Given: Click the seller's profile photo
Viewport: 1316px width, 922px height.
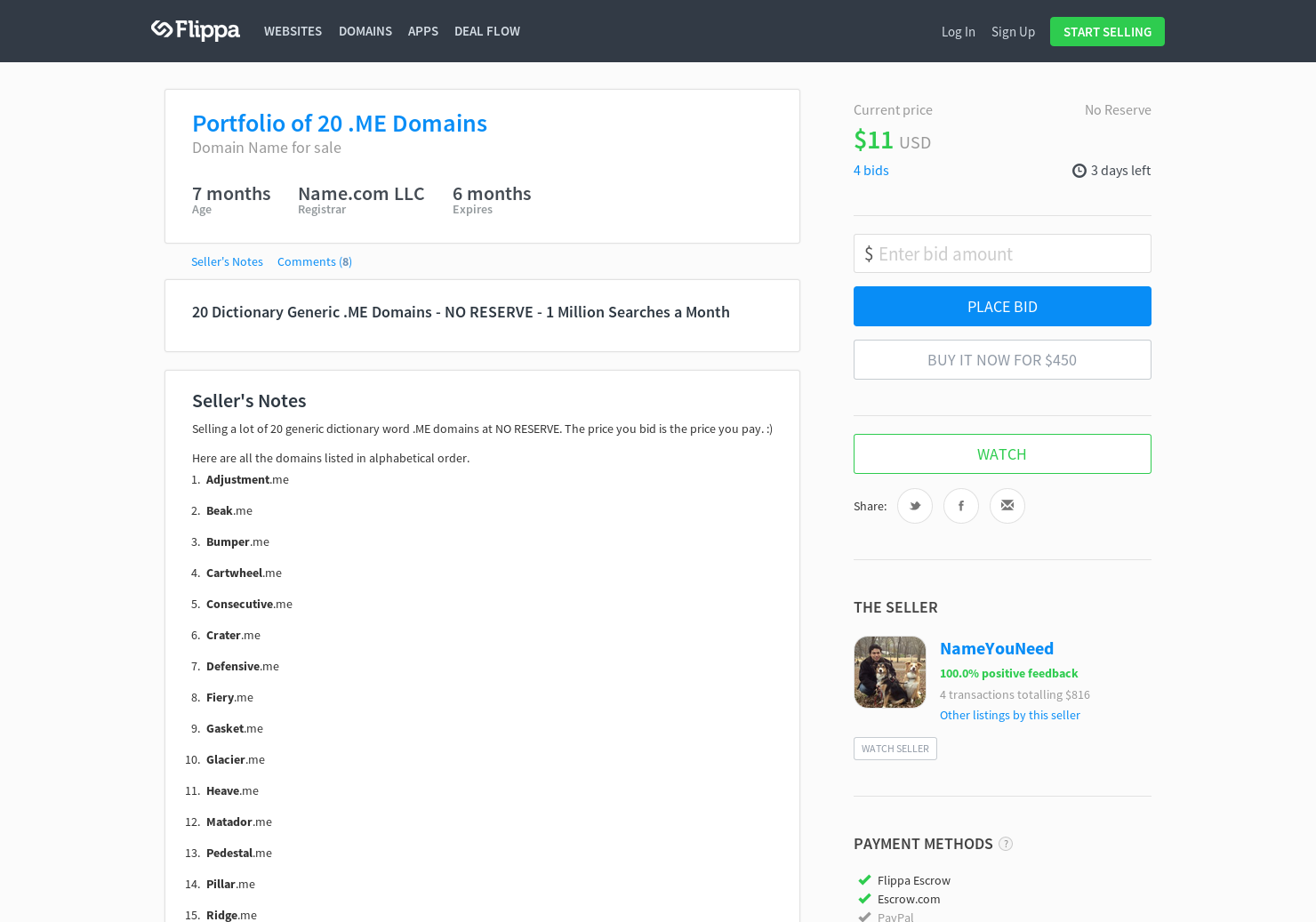Looking at the screenshot, I should coord(890,672).
